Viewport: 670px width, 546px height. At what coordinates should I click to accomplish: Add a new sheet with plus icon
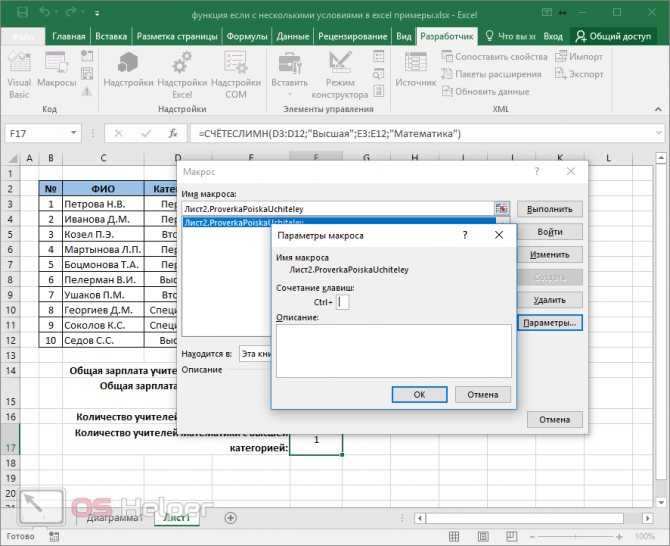coord(230,518)
